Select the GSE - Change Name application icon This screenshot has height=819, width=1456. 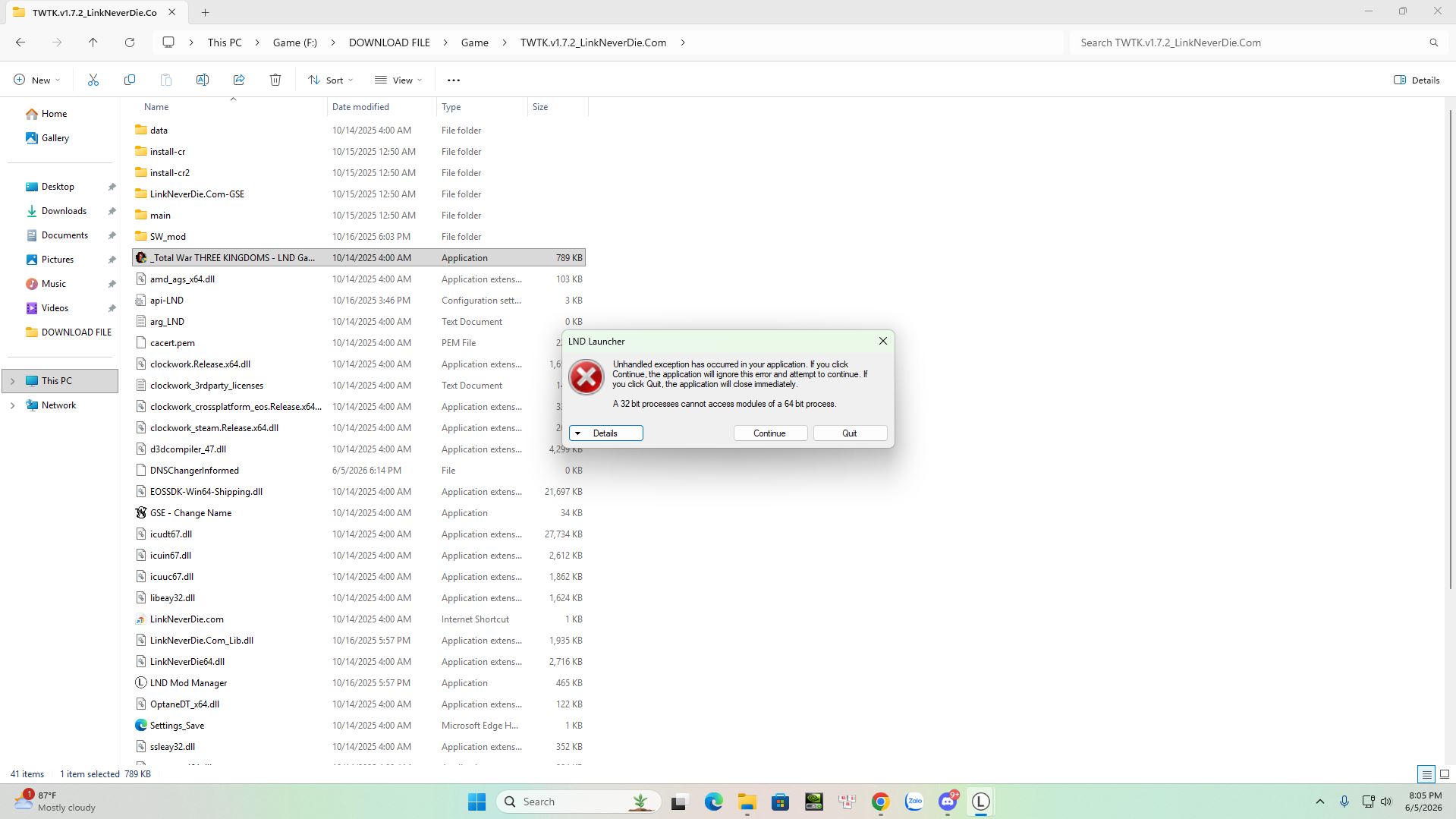(140, 513)
